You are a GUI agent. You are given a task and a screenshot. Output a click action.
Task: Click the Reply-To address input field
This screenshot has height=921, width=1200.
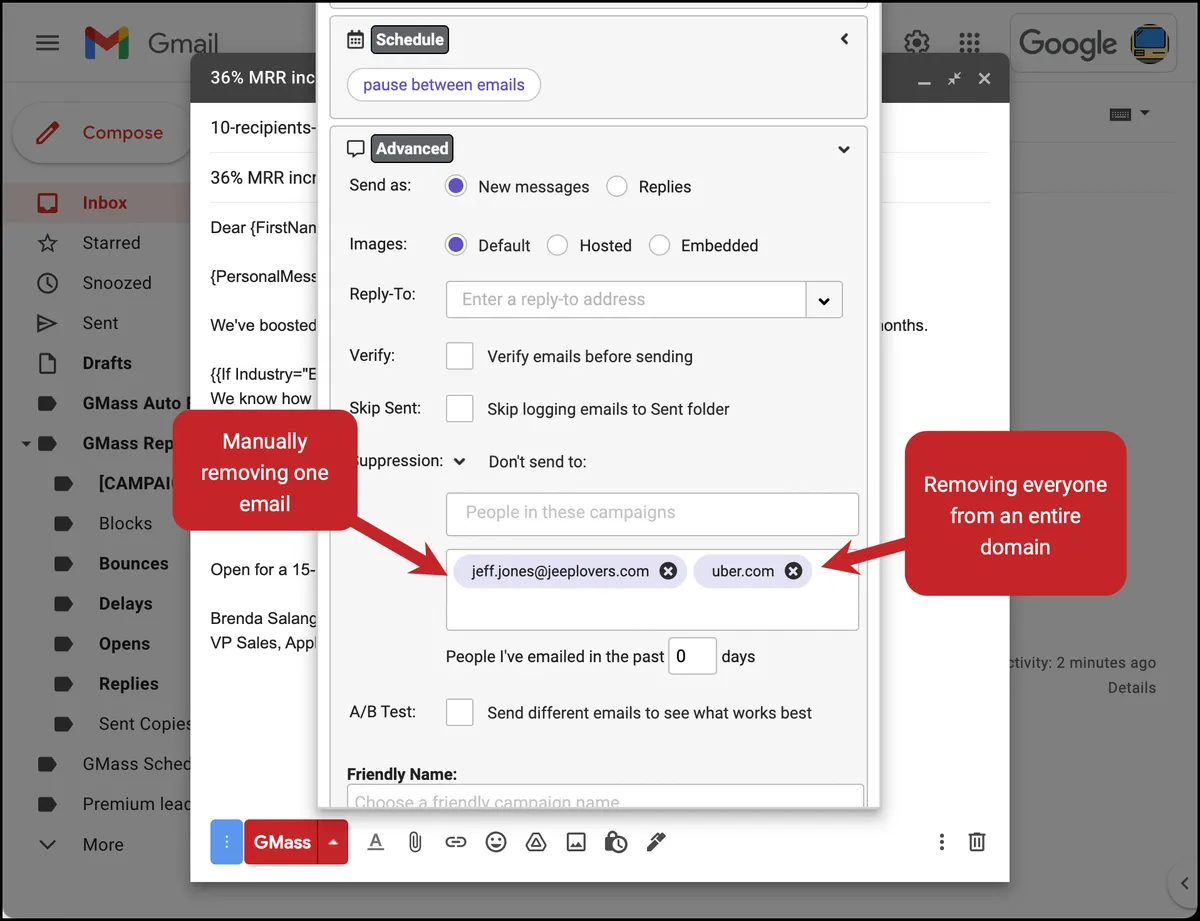(x=626, y=299)
